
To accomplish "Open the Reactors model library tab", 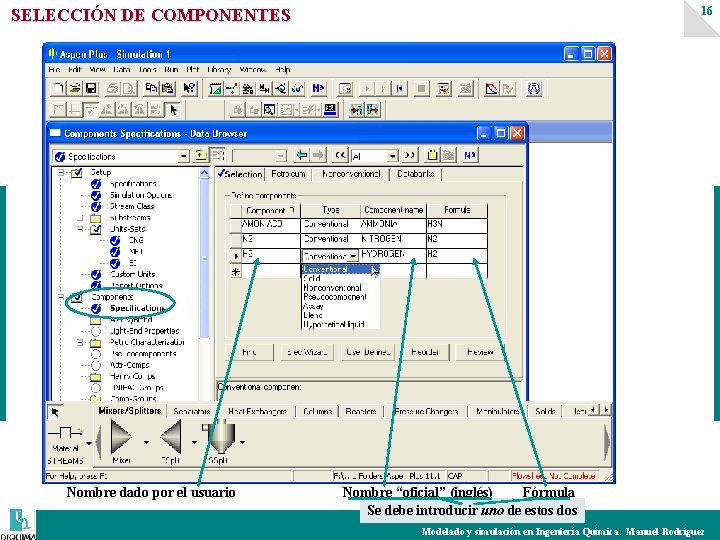I will click(x=360, y=411).
